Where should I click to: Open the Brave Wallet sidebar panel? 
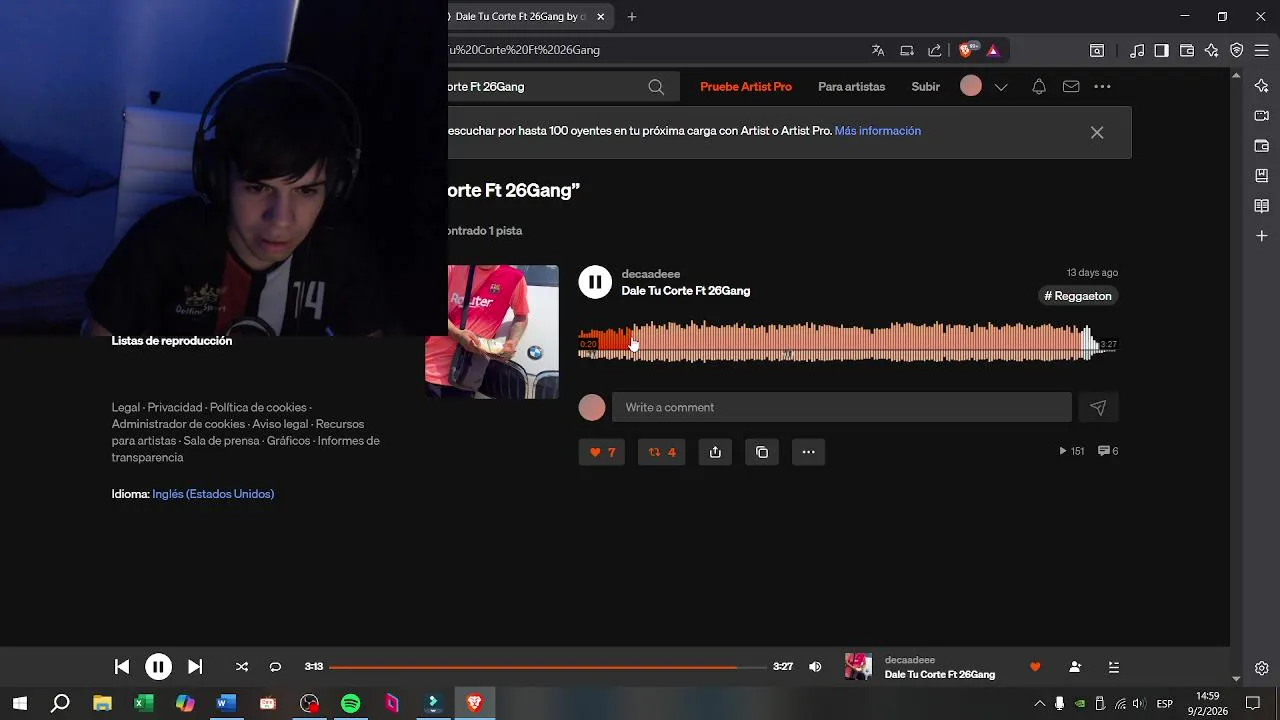[x=1262, y=146]
